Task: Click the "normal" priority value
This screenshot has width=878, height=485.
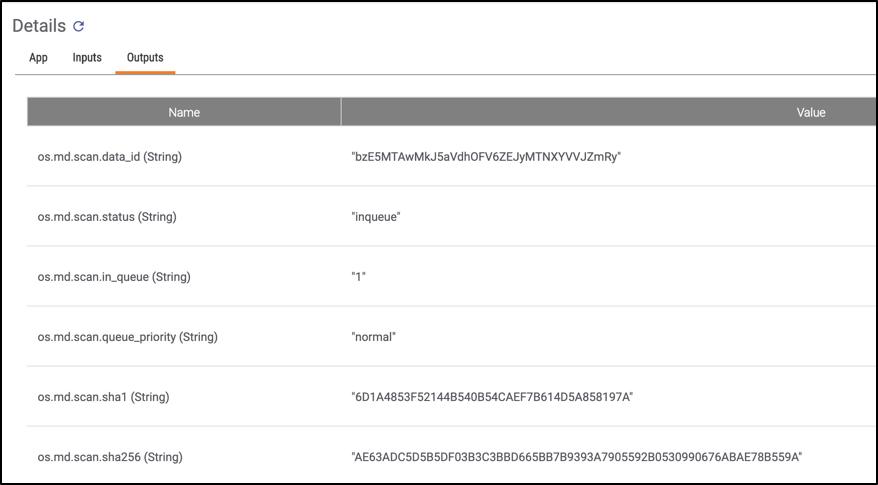Action: click(373, 337)
